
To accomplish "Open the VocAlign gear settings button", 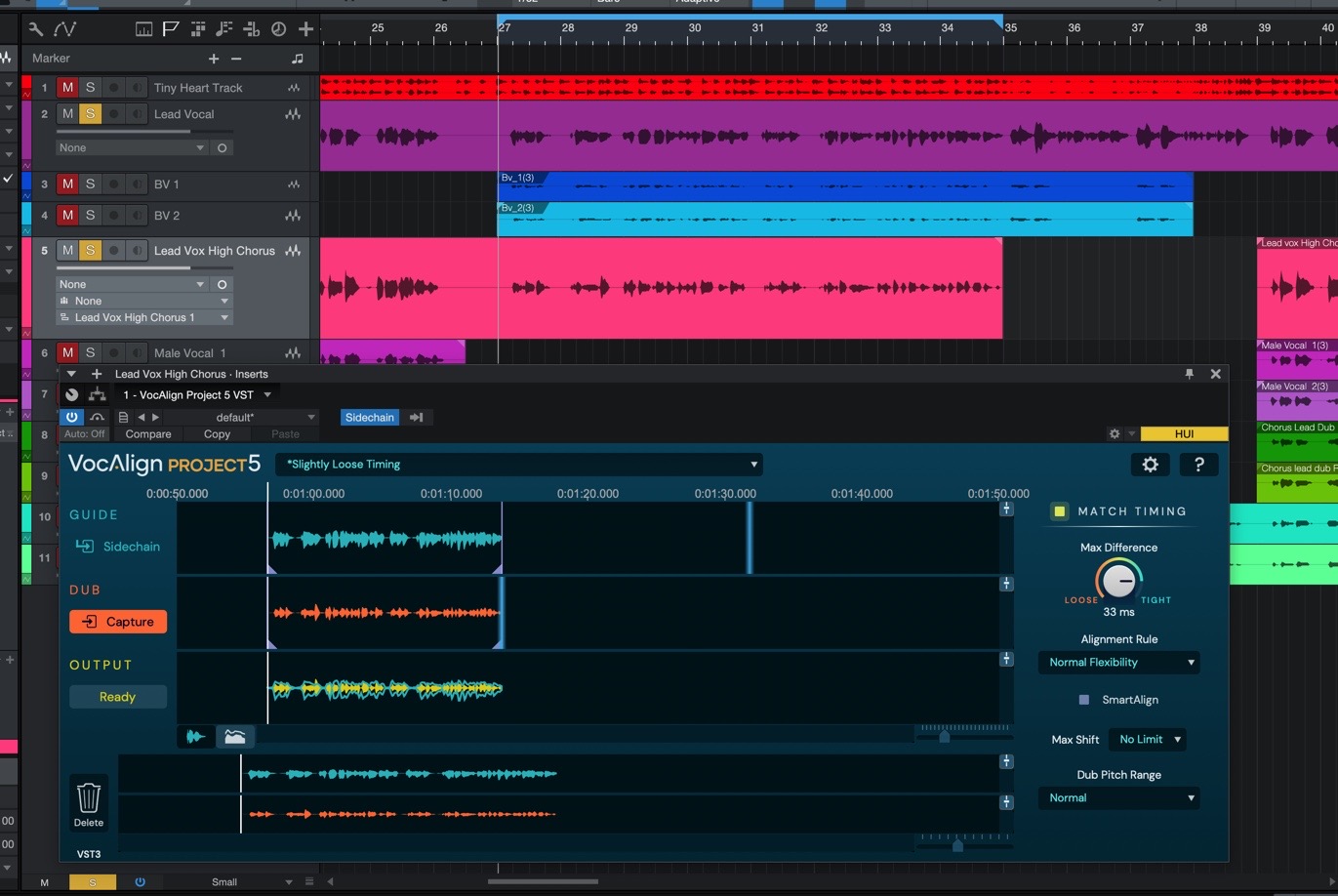I will coord(1150,465).
